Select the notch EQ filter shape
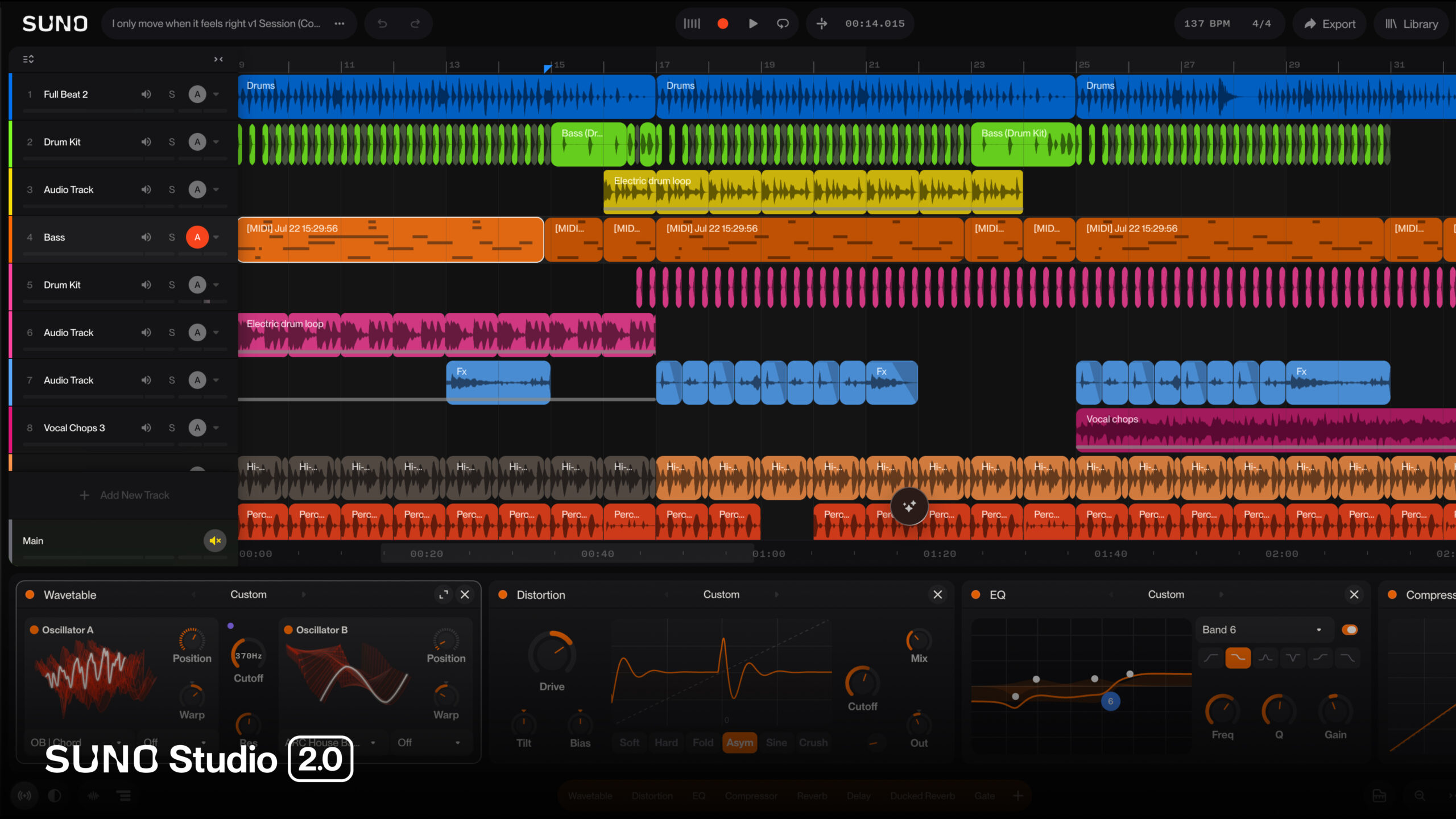1456x819 pixels. [x=1293, y=658]
